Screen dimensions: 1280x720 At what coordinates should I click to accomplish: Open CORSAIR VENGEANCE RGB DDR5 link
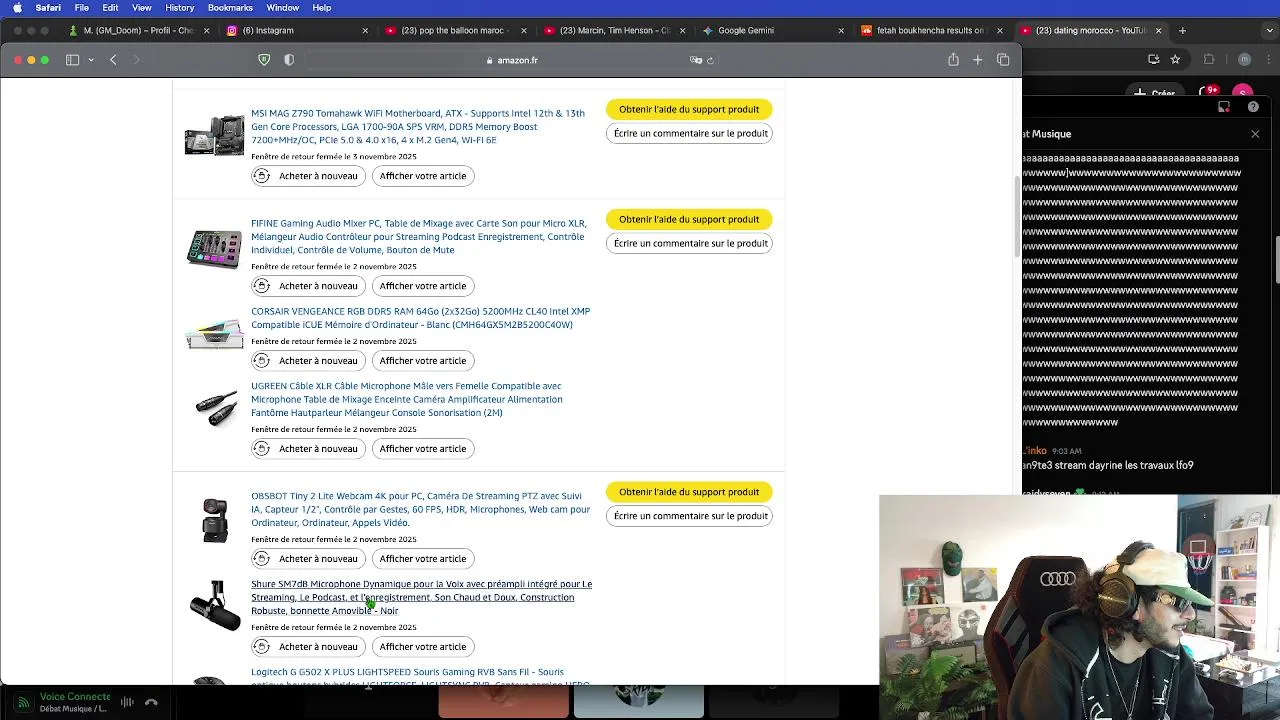(420, 318)
